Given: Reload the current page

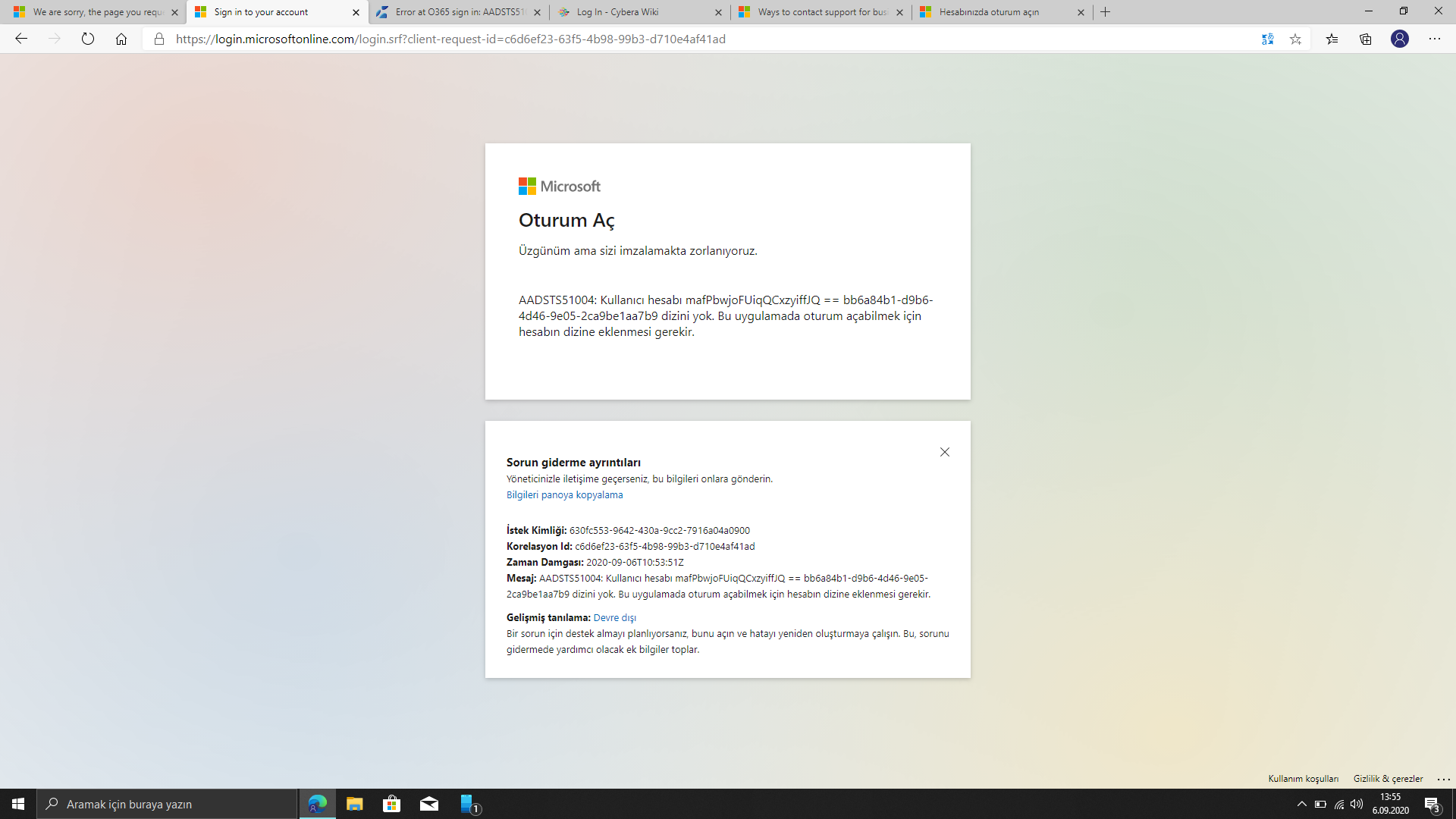Looking at the screenshot, I should tap(88, 39).
